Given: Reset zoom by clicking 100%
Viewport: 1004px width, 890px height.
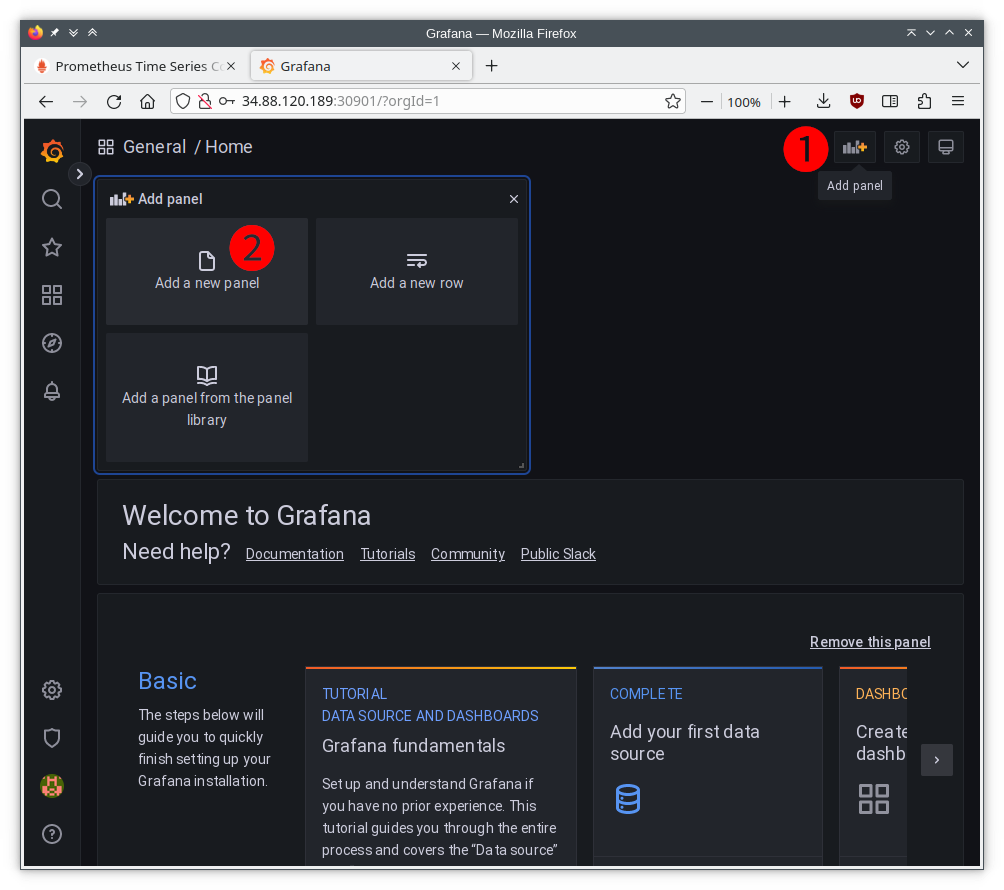Looking at the screenshot, I should coord(744,102).
